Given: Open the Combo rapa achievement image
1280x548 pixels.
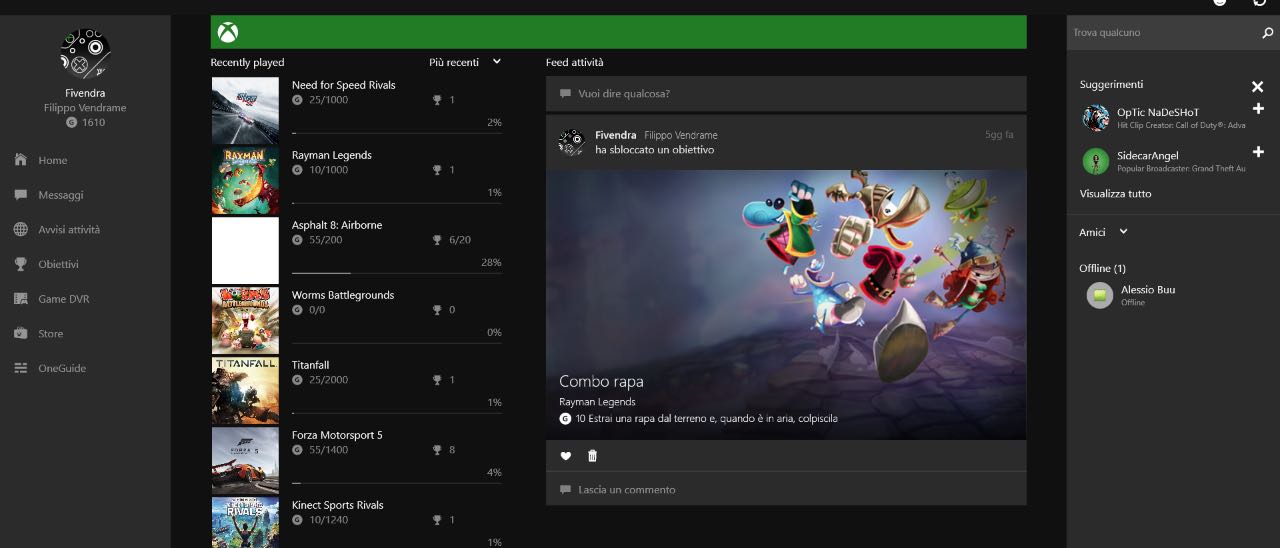Looking at the screenshot, I should [x=786, y=305].
